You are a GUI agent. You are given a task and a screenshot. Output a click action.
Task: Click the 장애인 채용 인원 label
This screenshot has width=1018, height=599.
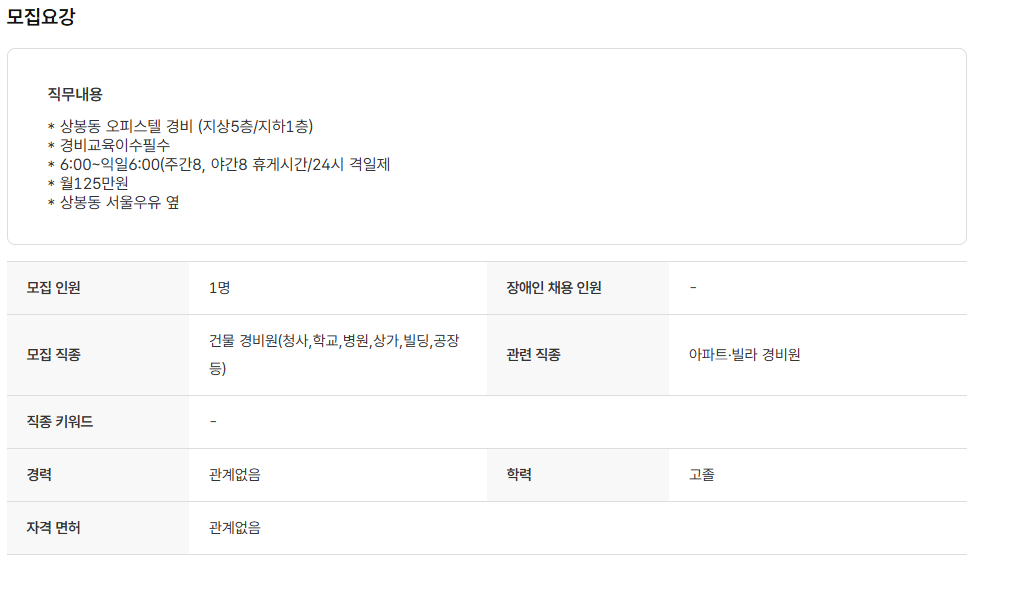click(554, 288)
